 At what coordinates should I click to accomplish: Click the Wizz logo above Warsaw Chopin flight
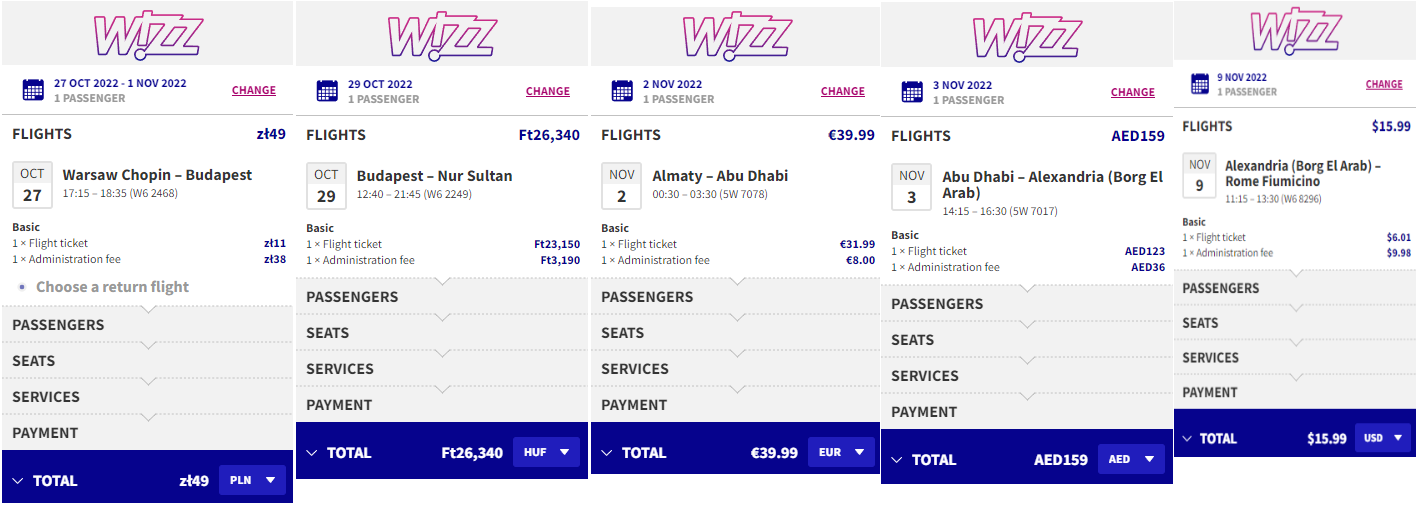[x=147, y=36]
